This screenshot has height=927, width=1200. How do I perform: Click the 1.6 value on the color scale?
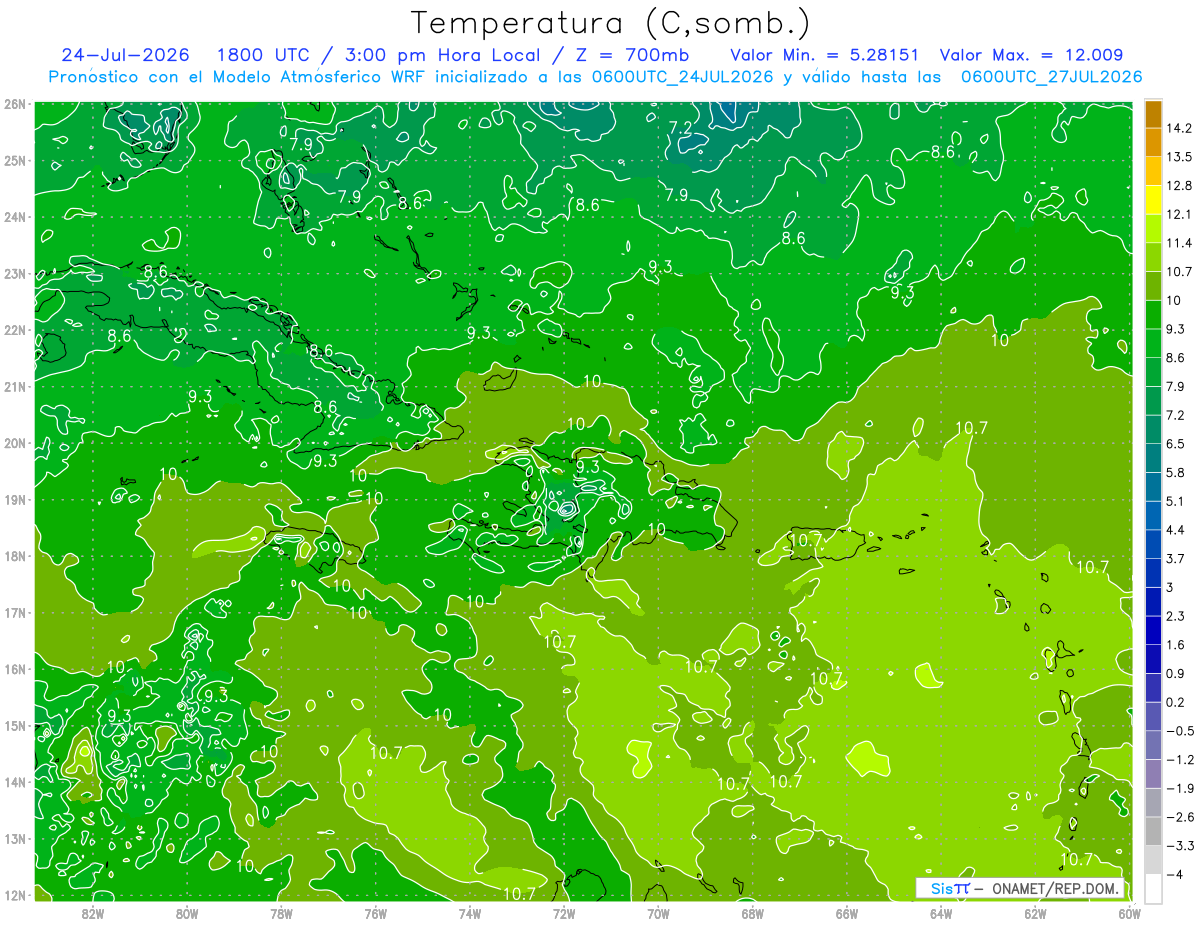tap(1175, 644)
